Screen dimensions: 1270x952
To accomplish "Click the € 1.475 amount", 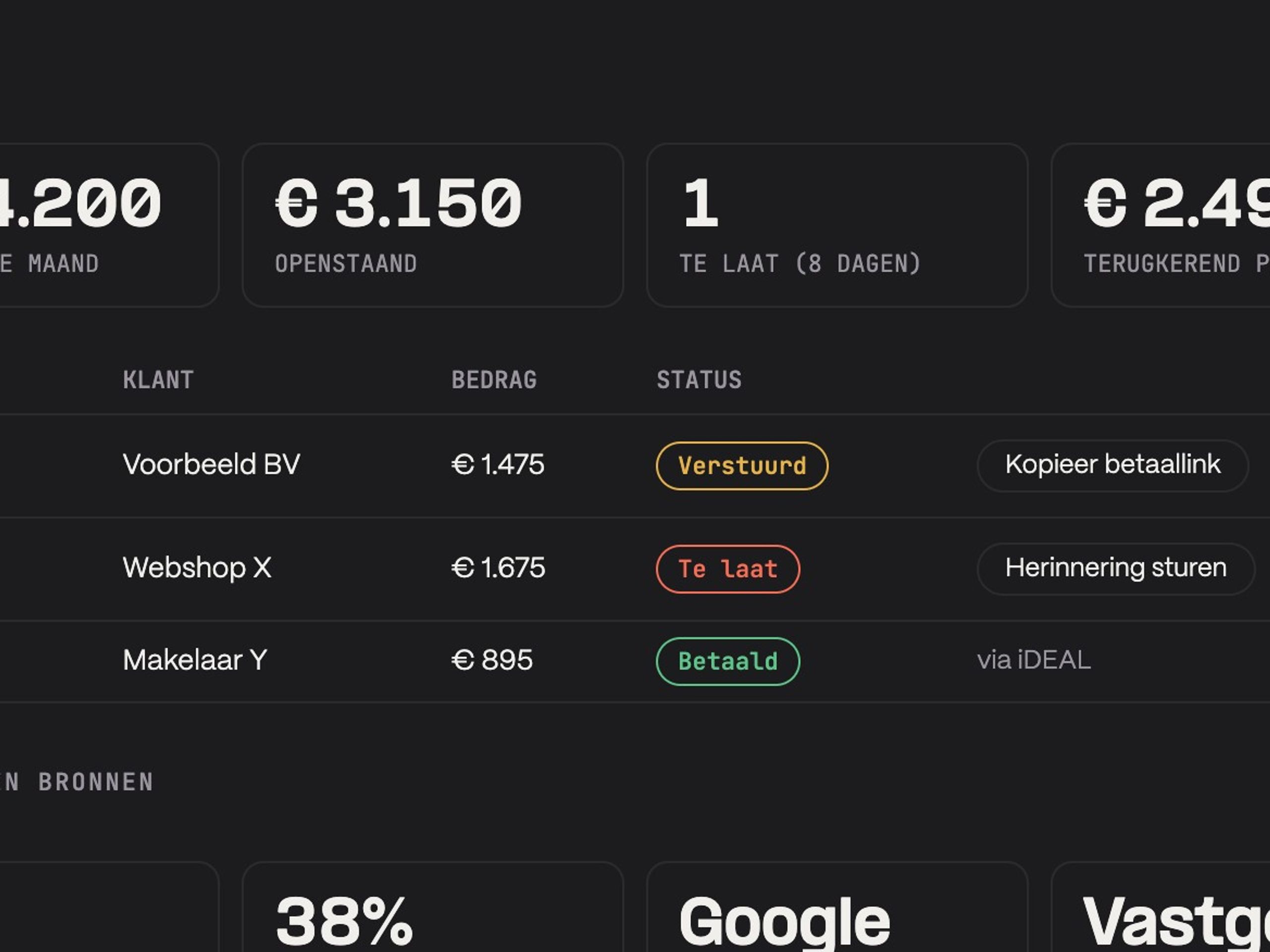I will point(498,464).
